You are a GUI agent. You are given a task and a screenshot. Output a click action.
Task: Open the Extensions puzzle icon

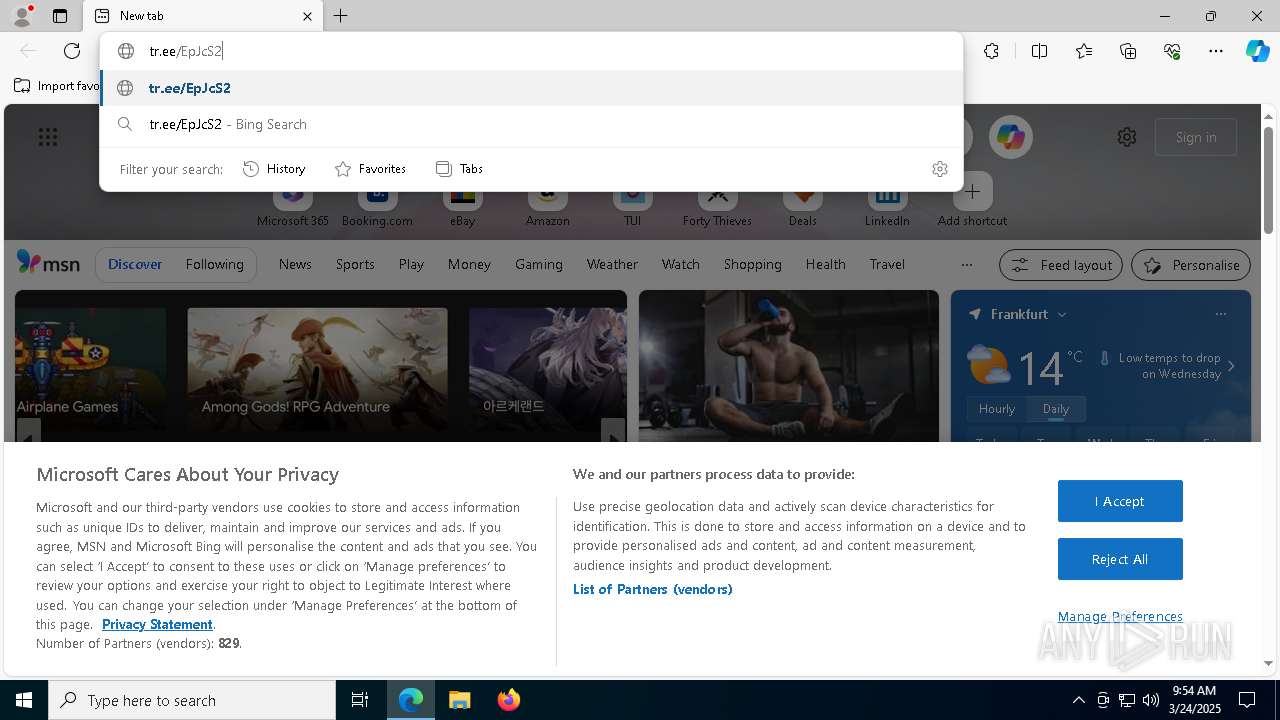click(x=991, y=51)
